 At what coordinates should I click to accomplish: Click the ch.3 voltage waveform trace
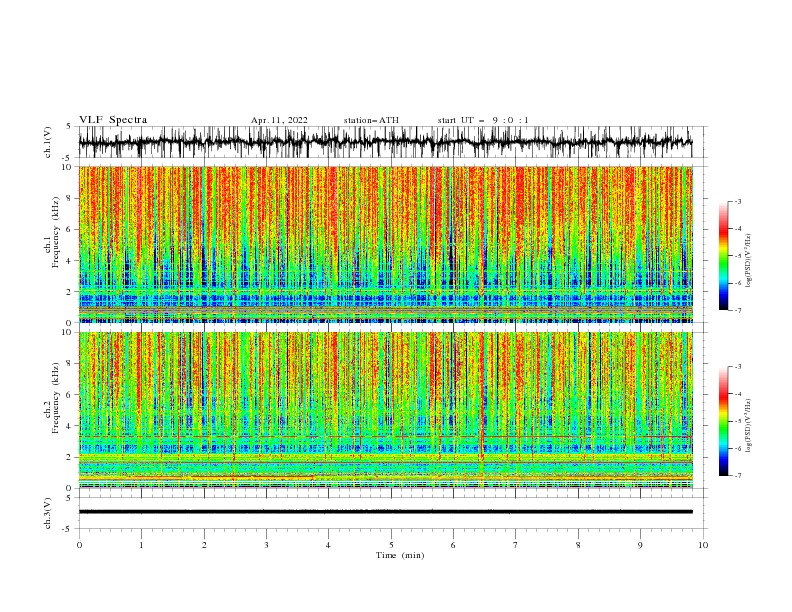coord(386,512)
